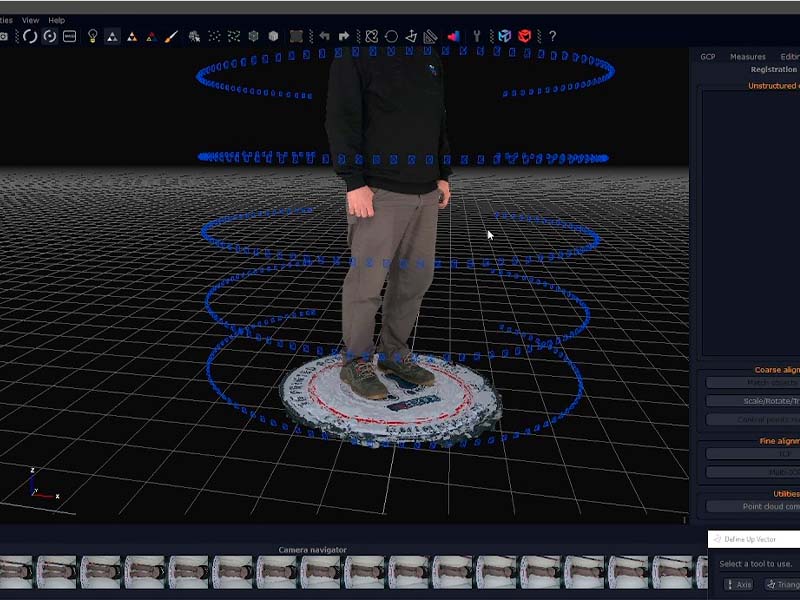Open the View menu
Viewport: 800px width, 600px height.
31,20
